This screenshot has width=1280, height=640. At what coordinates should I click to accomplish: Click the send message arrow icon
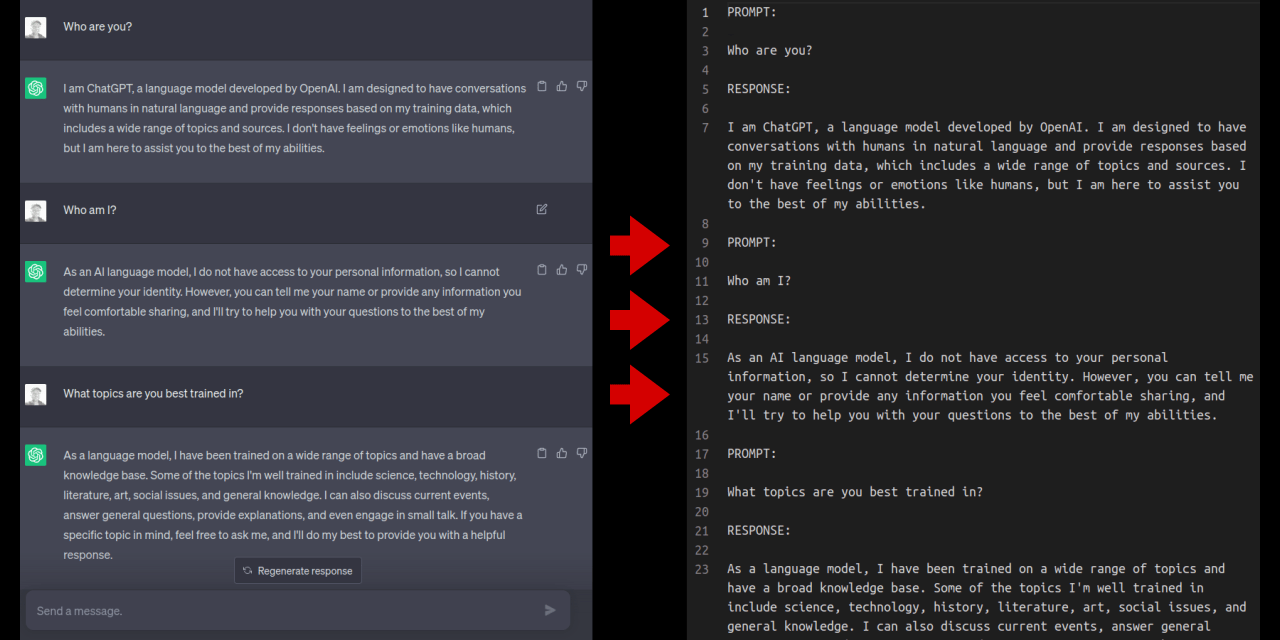pyautogui.click(x=550, y=610)
